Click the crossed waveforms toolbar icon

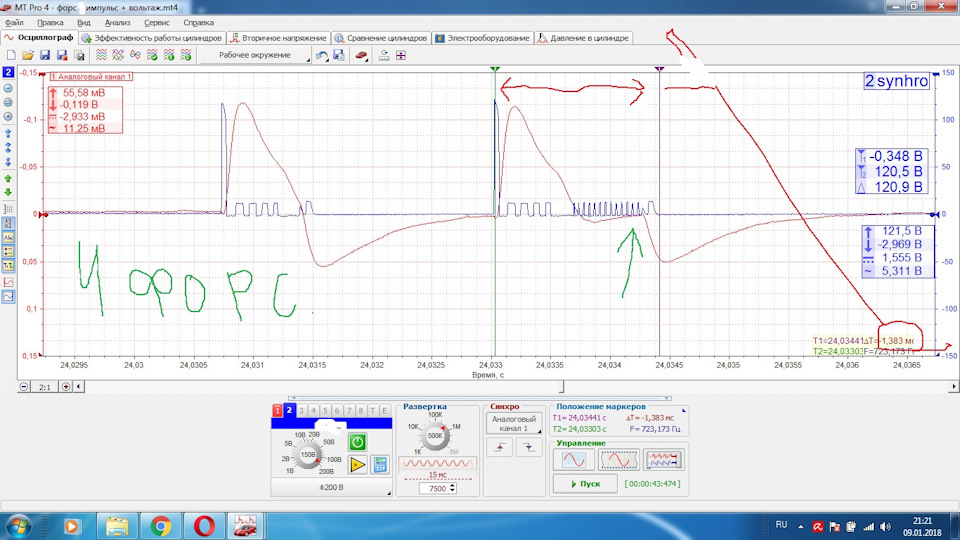pyautogui.click(x=118, y=55)
